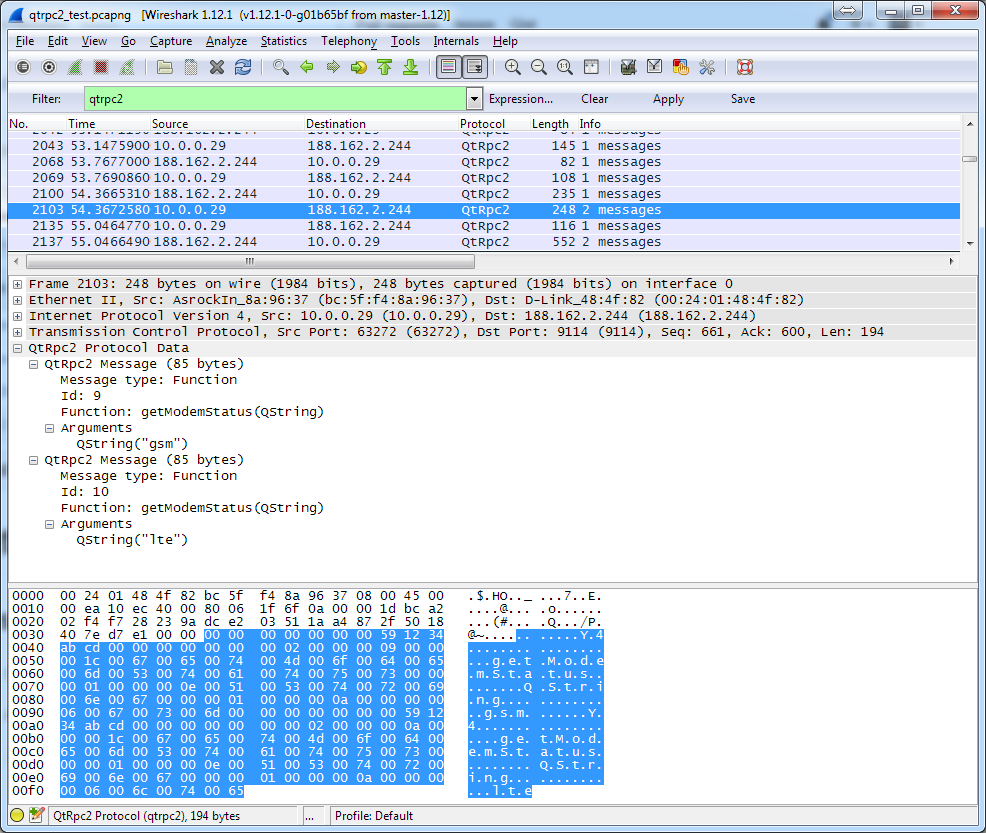Zoom out of packet text
The image size is (986, 833).
click(x=538, y=67)
